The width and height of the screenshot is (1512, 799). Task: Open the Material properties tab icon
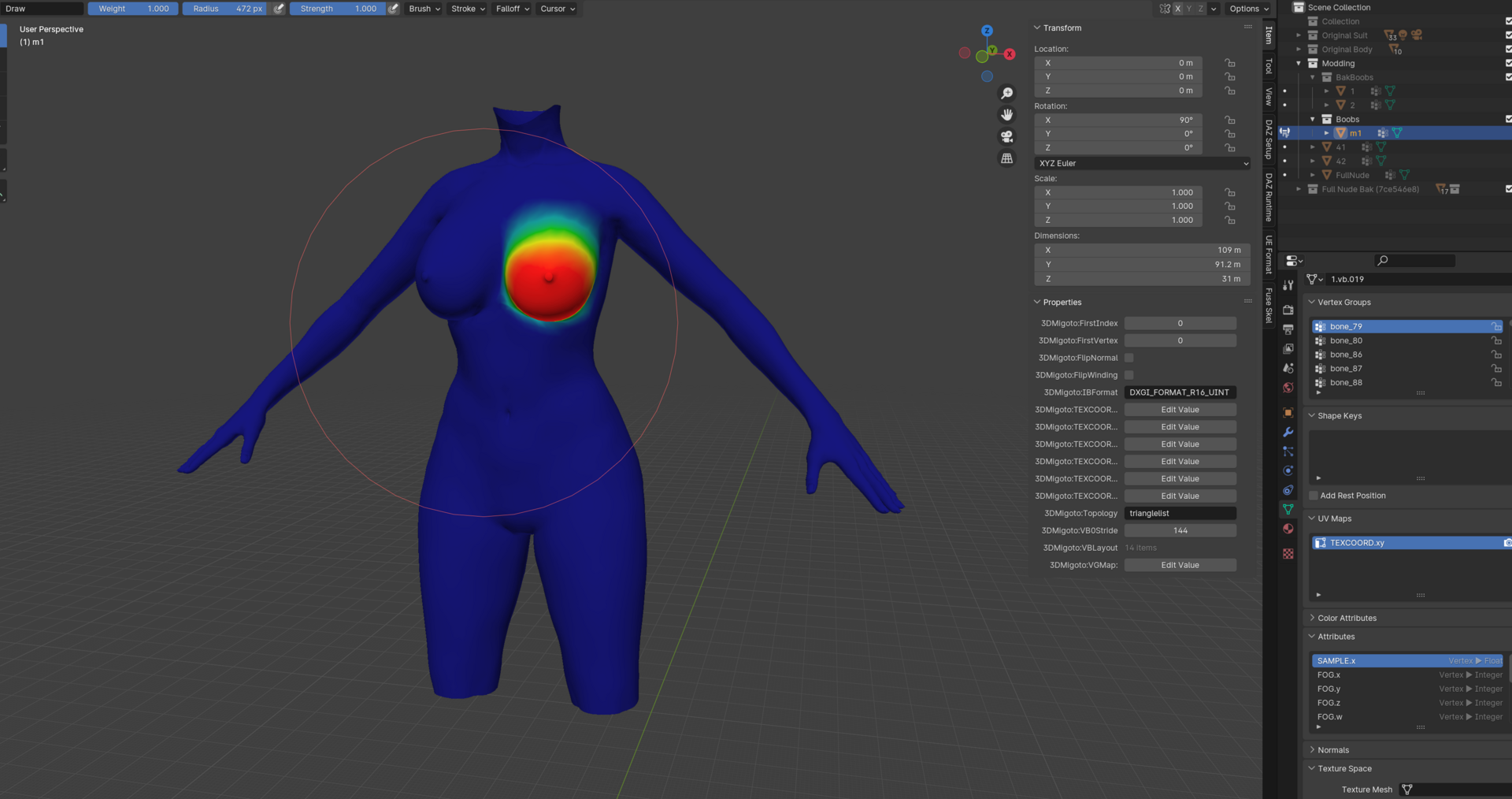(1288, 529)
